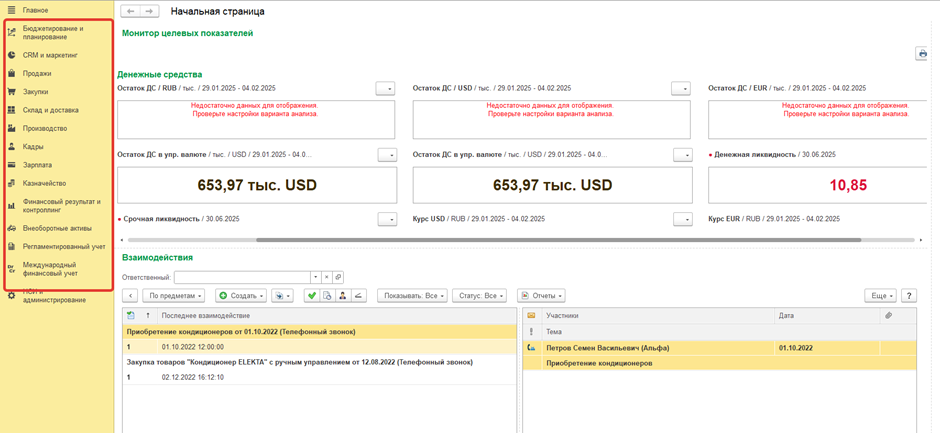Viewport: 940px width, 433px height.
Task: Open the Статус: Все filter dropdown
Action: tap(478, 296)
